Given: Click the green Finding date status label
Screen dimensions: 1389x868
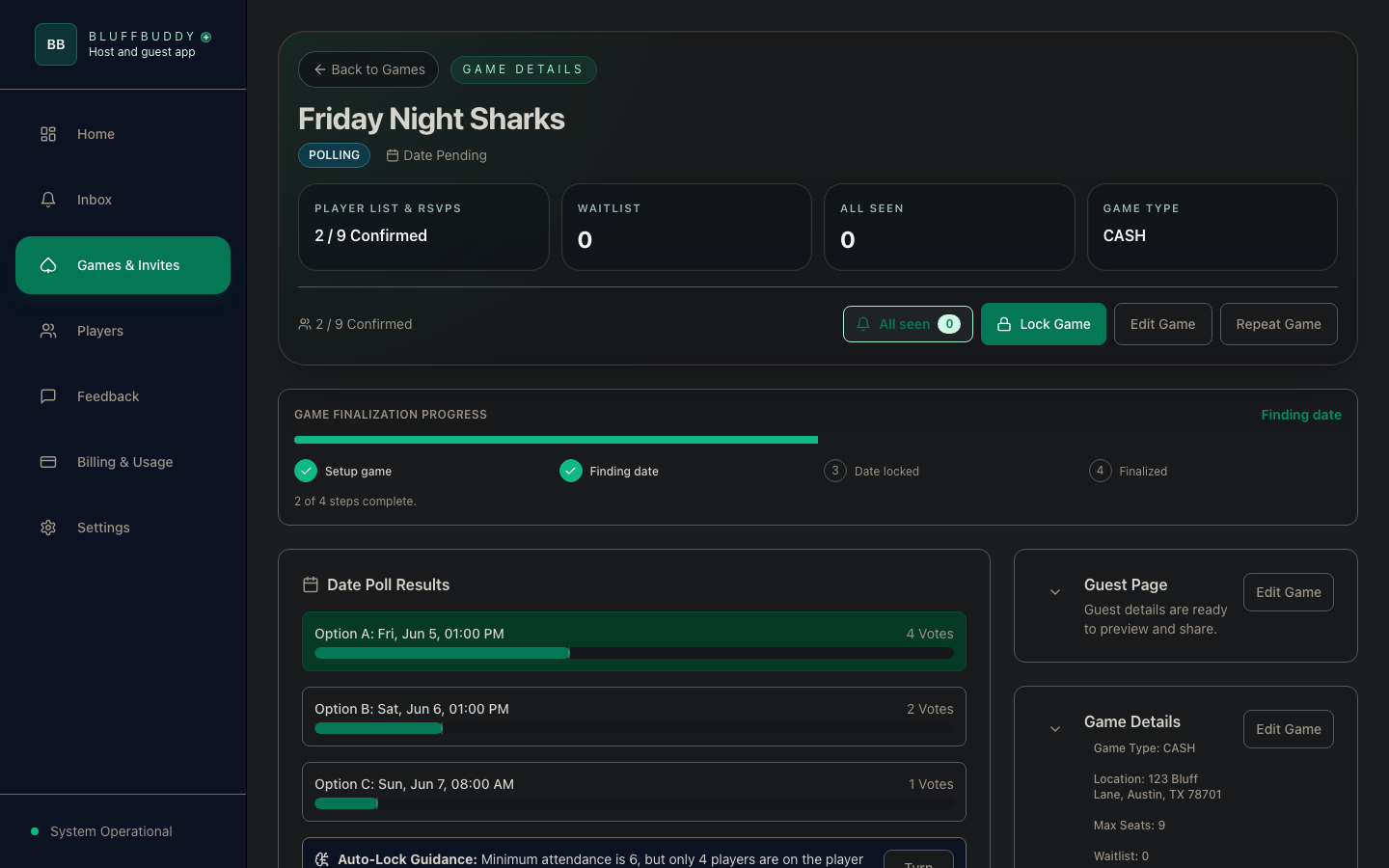Looking at the screenshot, I should tap(1301, 415).
